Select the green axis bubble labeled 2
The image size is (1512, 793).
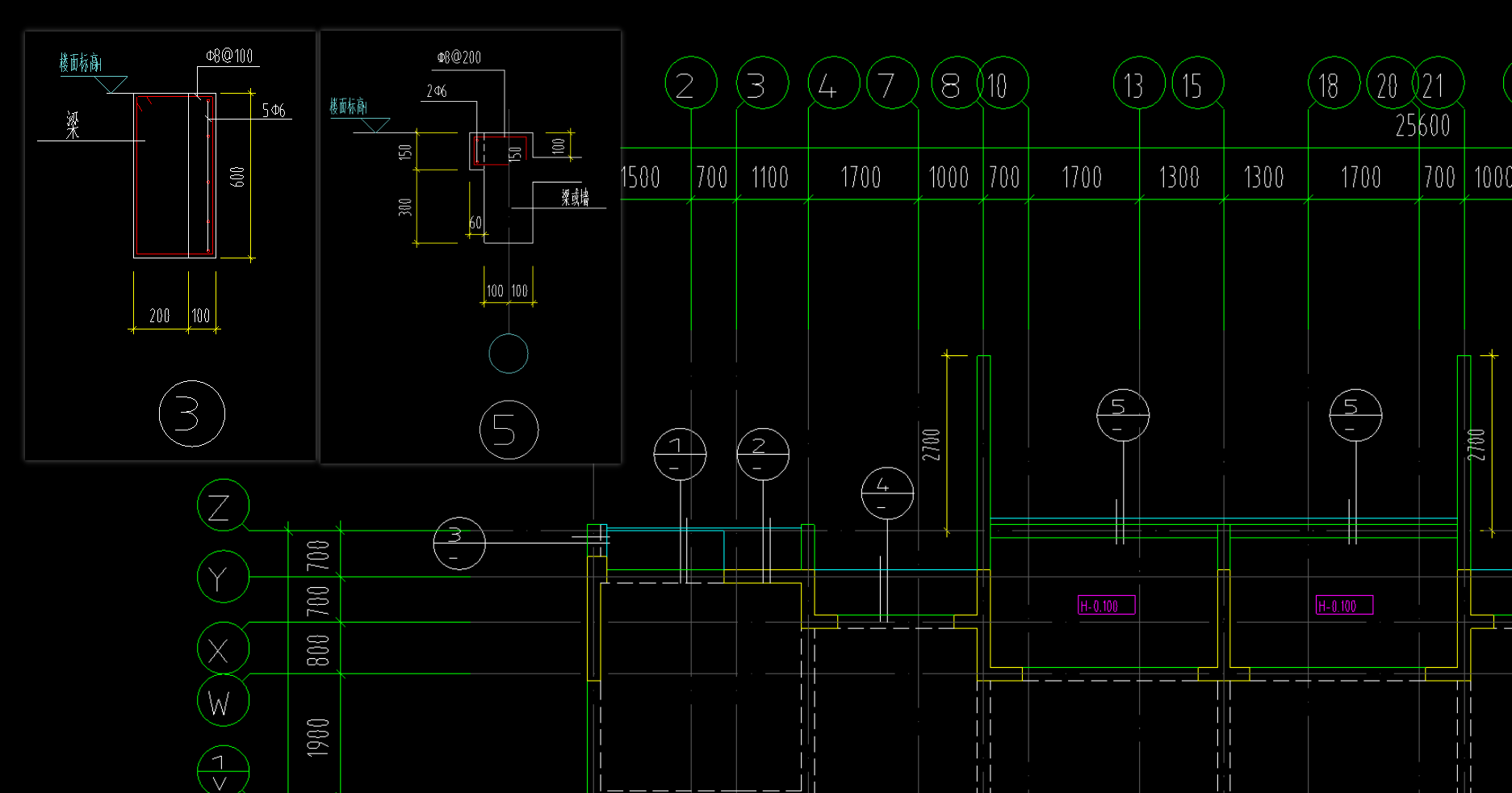pyautogui.click(x=691, y=82)
